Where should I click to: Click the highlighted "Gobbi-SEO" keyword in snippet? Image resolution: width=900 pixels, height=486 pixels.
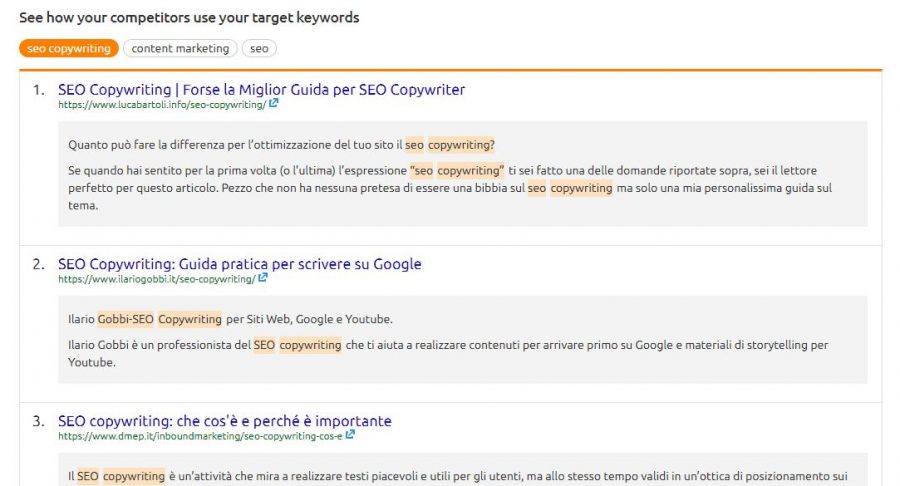coord(125,319)
